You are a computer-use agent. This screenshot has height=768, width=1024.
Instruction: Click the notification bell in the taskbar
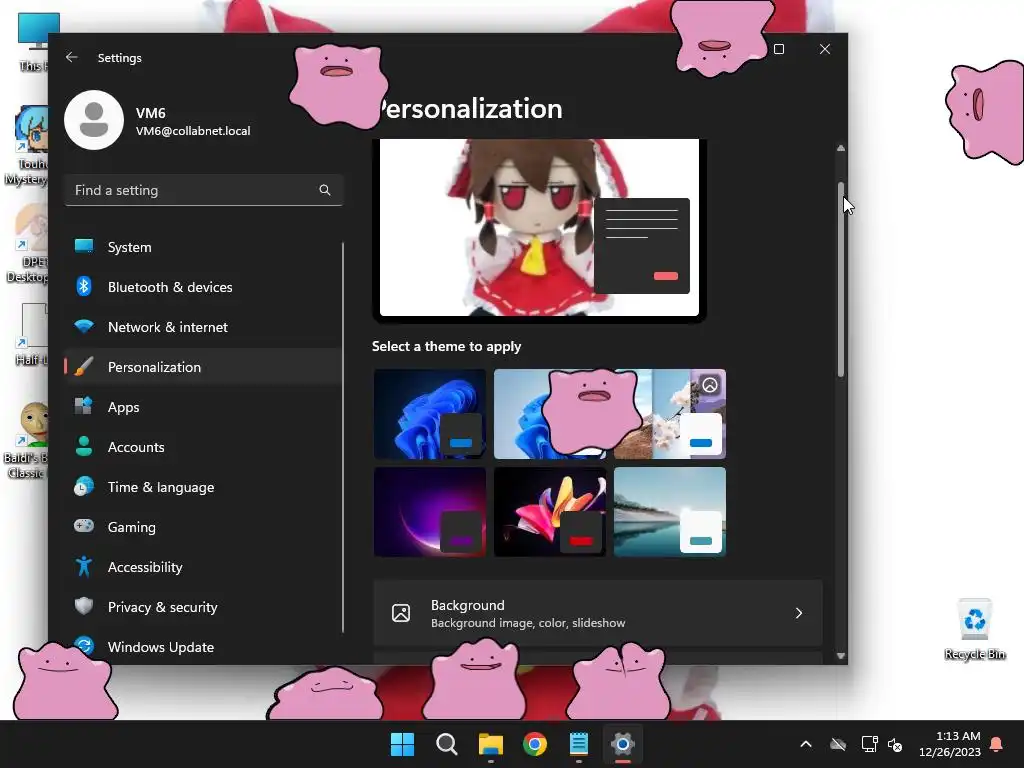point(997,744)
